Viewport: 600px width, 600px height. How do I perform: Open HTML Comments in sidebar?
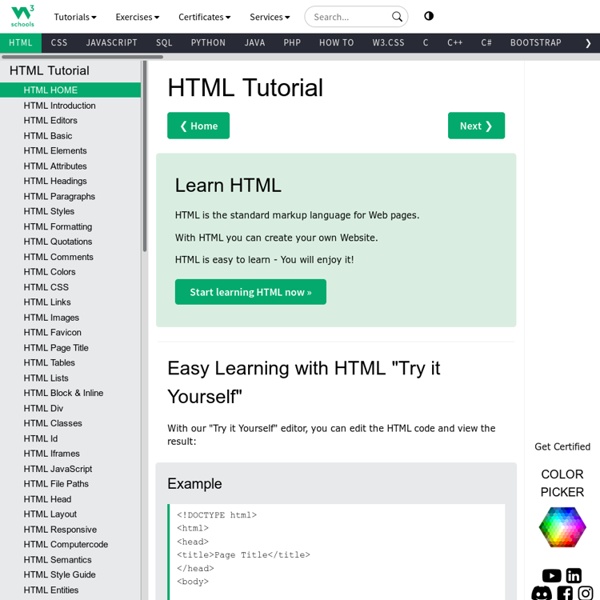coord(70,257)
